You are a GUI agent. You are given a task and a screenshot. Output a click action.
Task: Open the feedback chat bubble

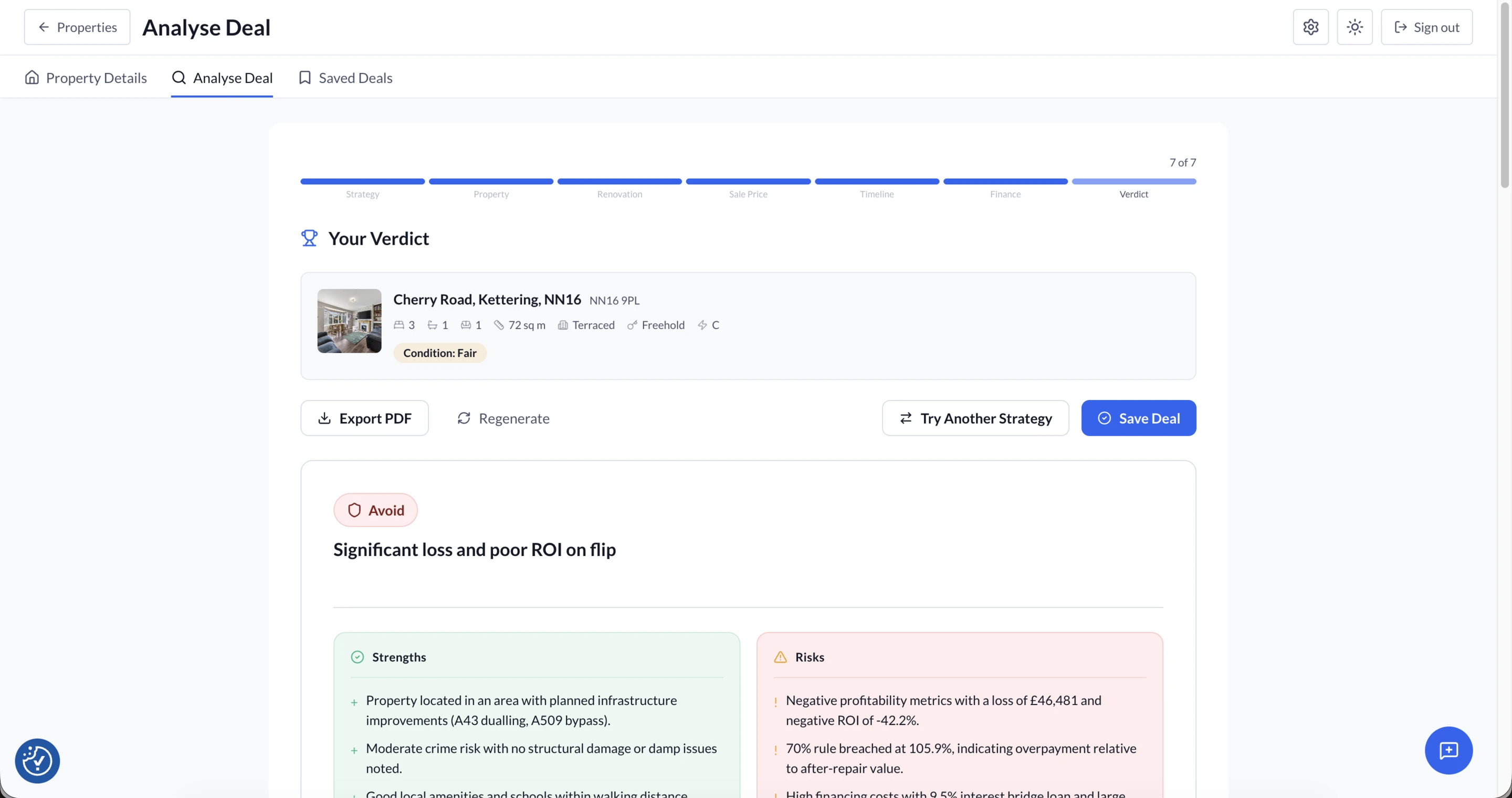[x=1448, y=750]
